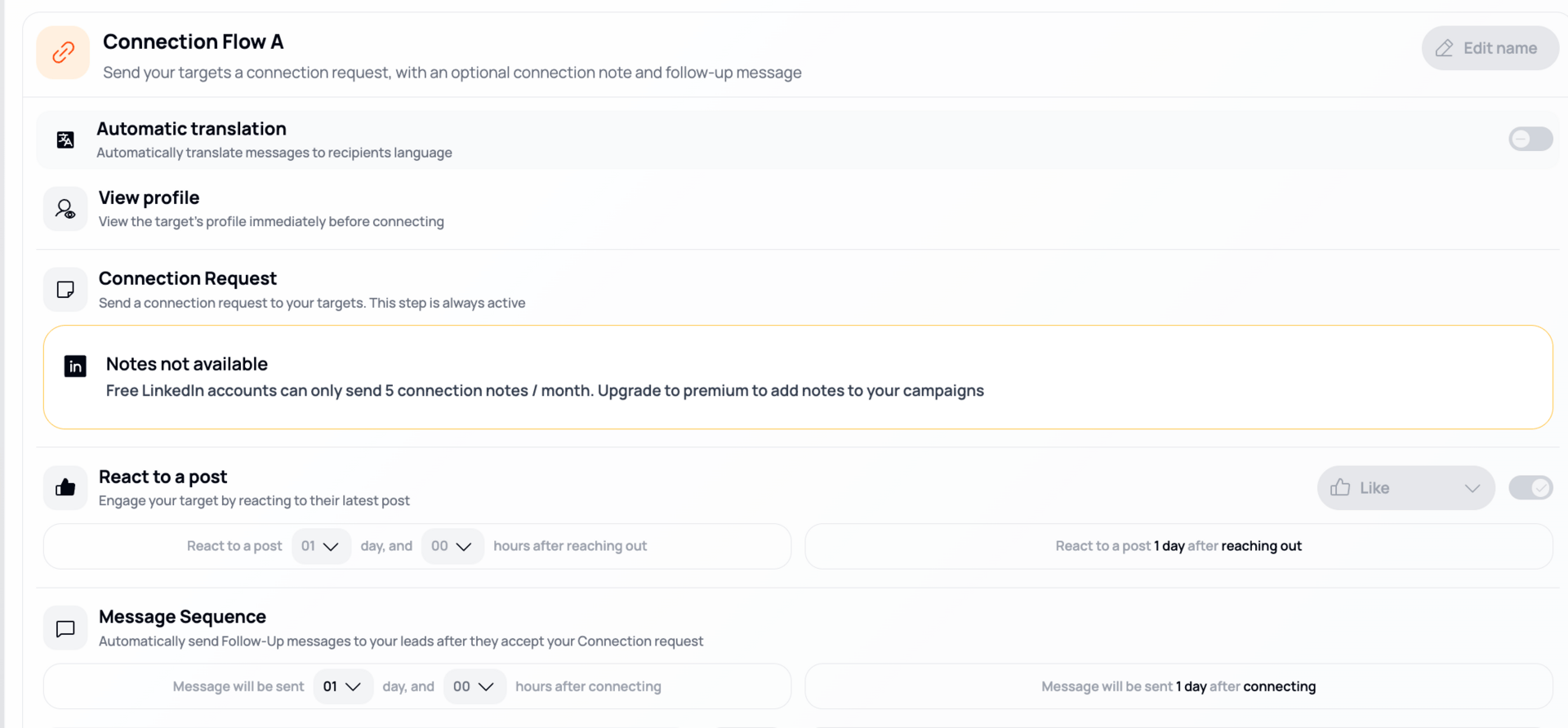Click the LinkedIn logo in the notes notice
1568x728 pixels.
pos(75,366)
